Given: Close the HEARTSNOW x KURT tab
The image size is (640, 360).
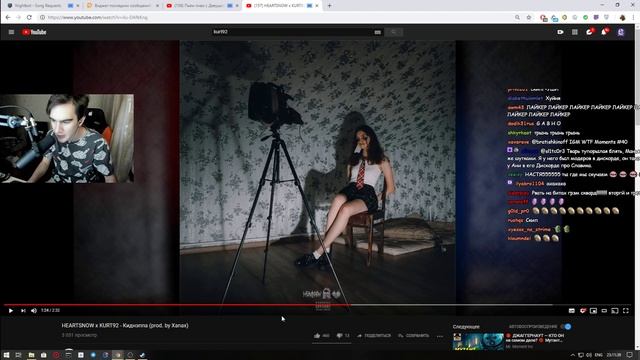Looking at the screenshot, I should pyautogui.click(x=317, y=6).
